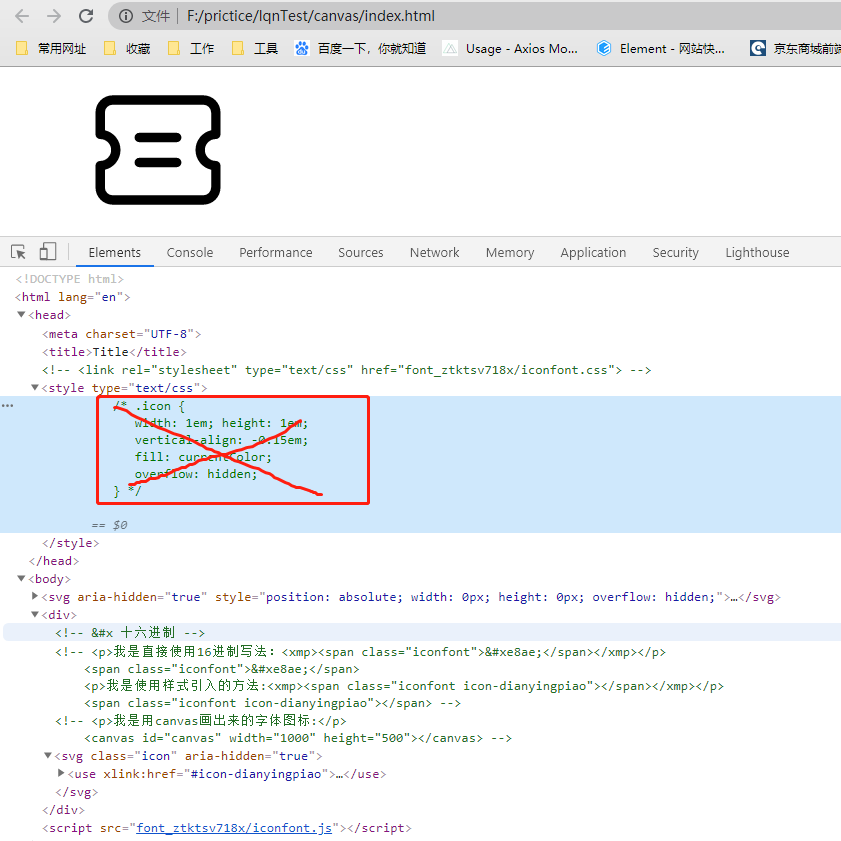Viewport: 841px width, 841px height.
Task: Collapse the style text/css node
Action: coord(35,387)
